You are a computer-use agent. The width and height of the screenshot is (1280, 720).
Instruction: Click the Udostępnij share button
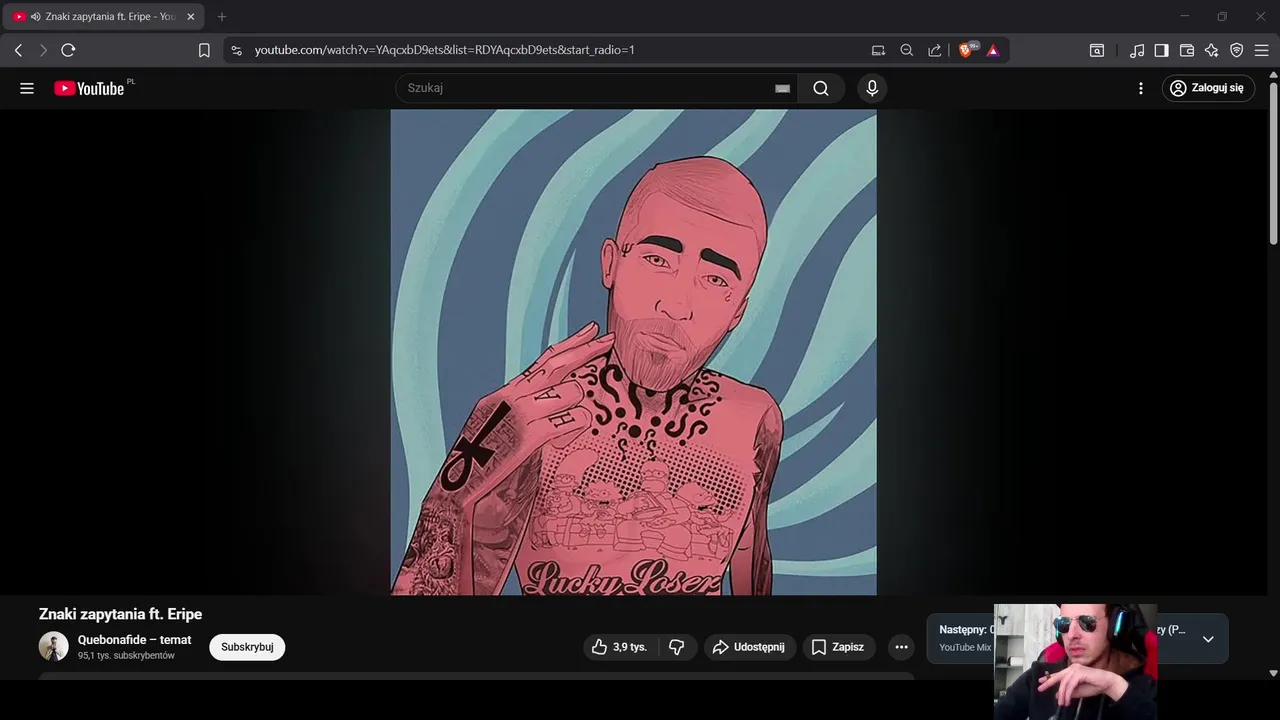tap(750, 647)
